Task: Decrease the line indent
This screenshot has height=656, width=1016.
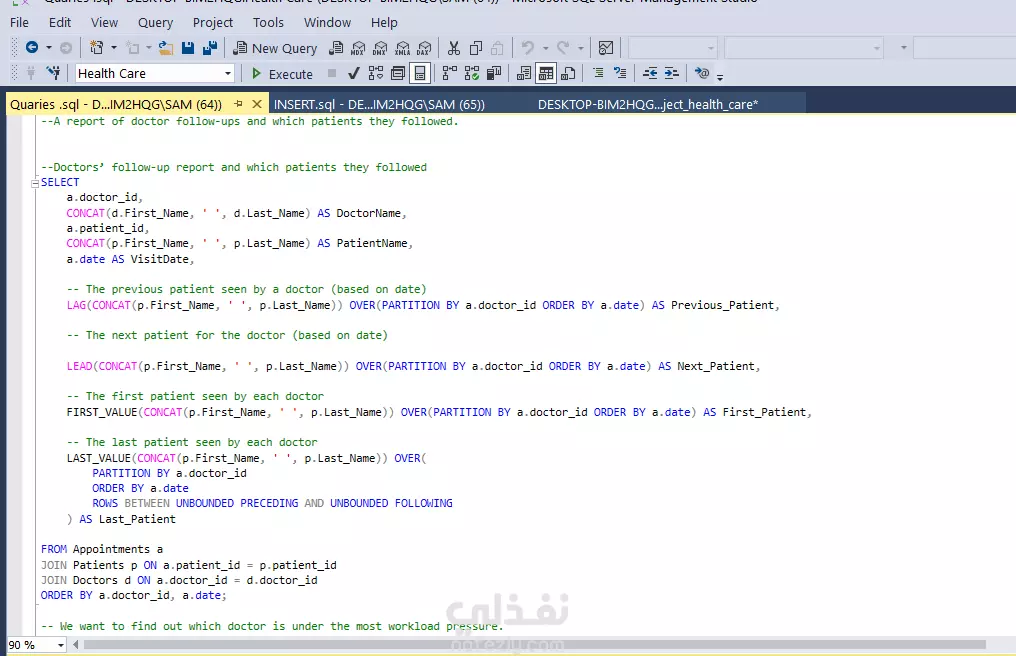Action: (650, 73)
